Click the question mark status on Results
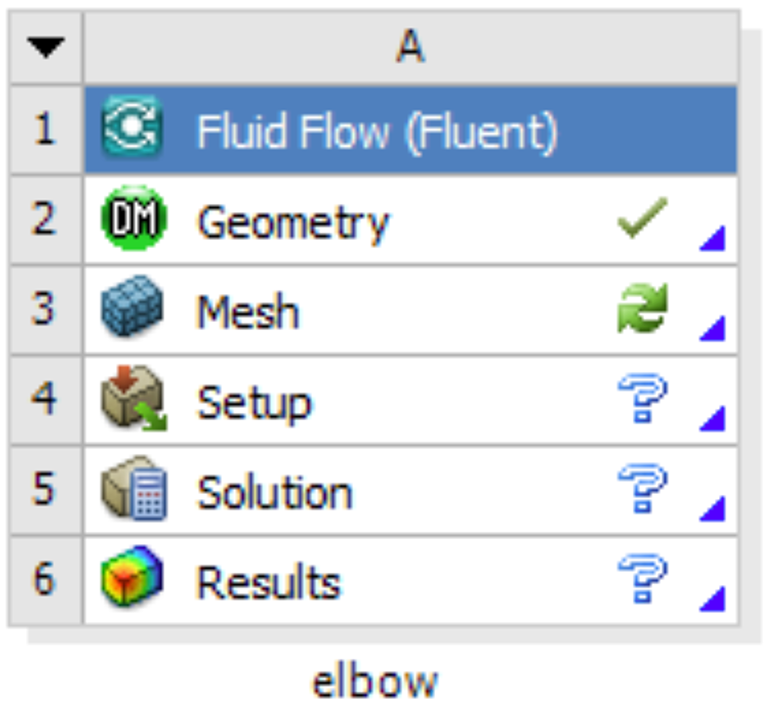Viewport: 778px width, 707px height. tap(643, 578)
